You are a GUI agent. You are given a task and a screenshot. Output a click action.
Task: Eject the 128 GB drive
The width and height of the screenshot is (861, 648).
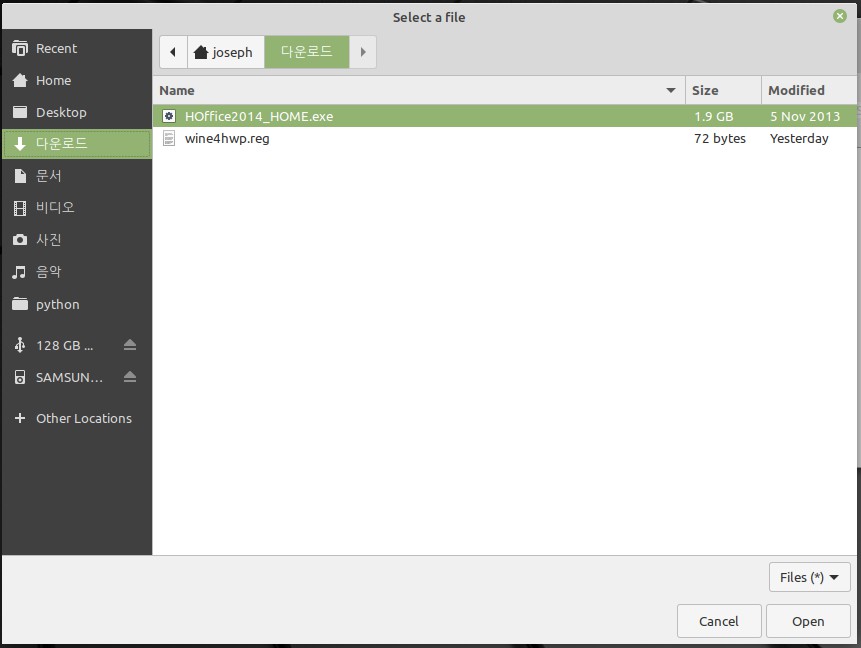click(130, 345)
